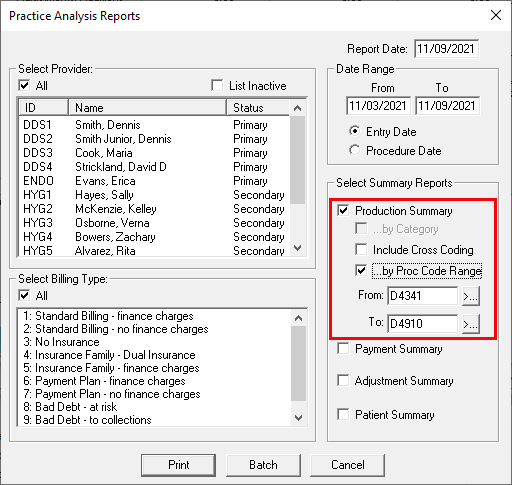Select provider HYG5 Alvarez, Rita
Image resolution: width=512 pixels, height=485 pixels.
point(154,251)
